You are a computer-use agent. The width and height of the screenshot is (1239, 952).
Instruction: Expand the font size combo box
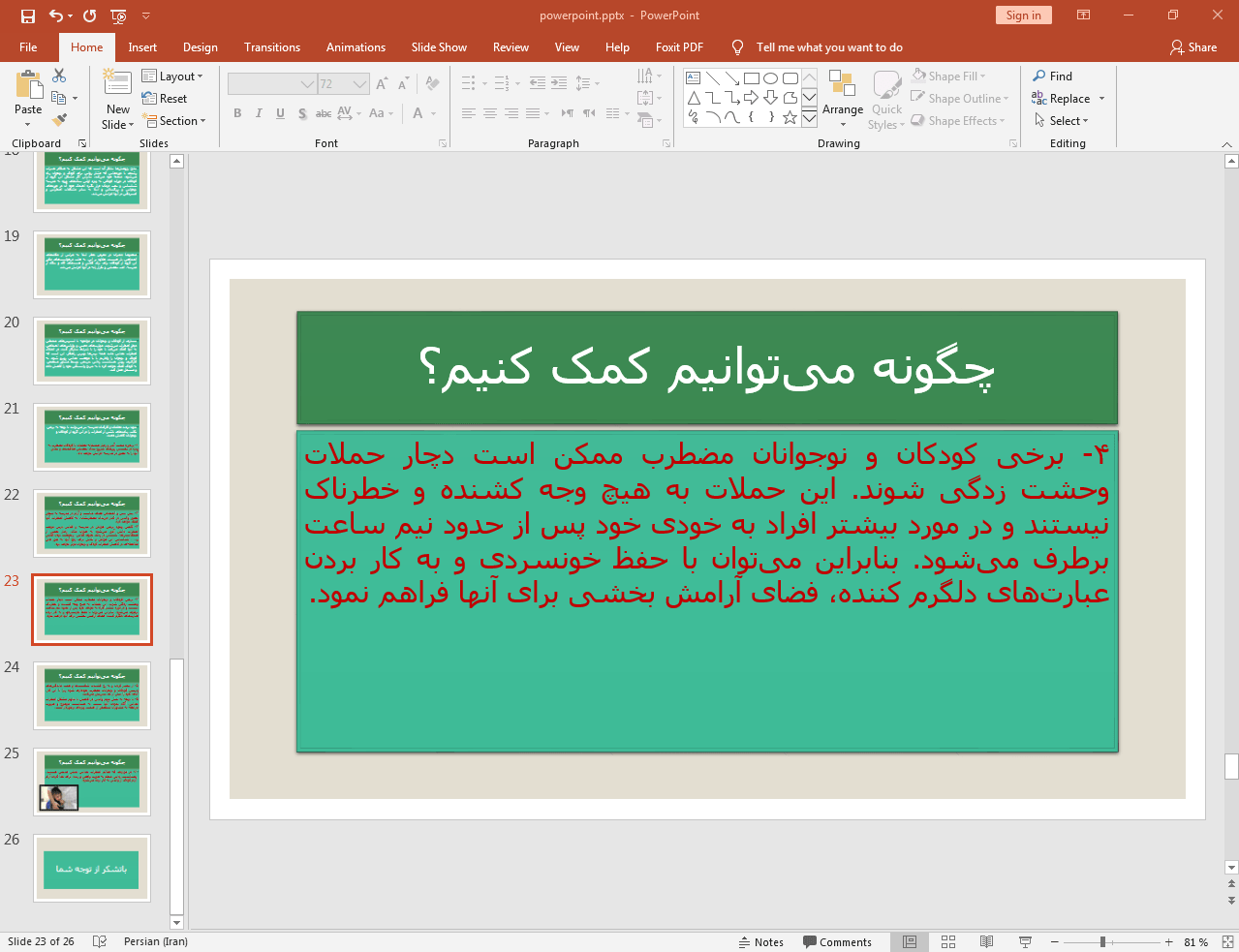click(359, 84)
